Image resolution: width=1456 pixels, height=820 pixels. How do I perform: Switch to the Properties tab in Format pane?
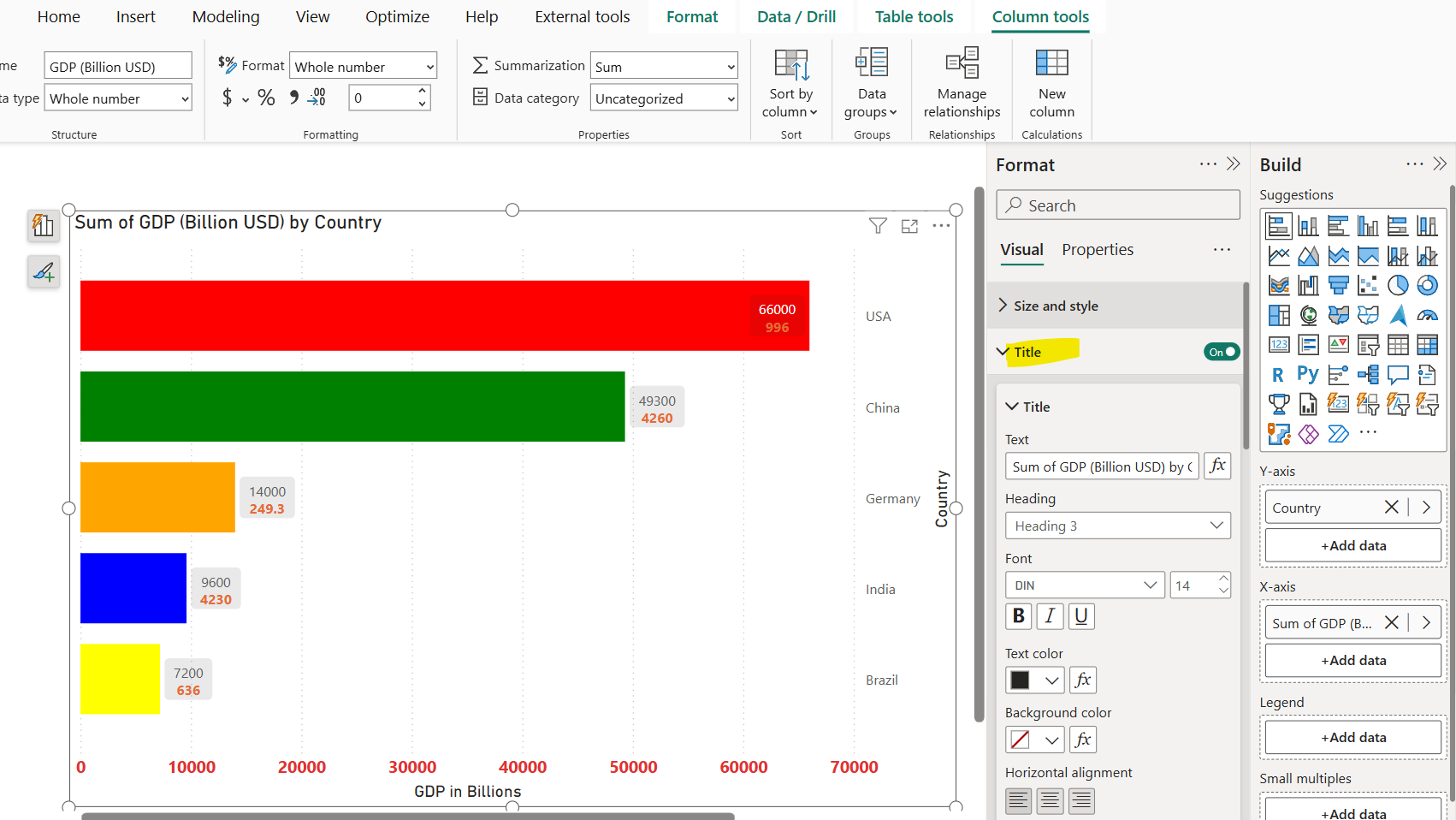coord(1098,249)
